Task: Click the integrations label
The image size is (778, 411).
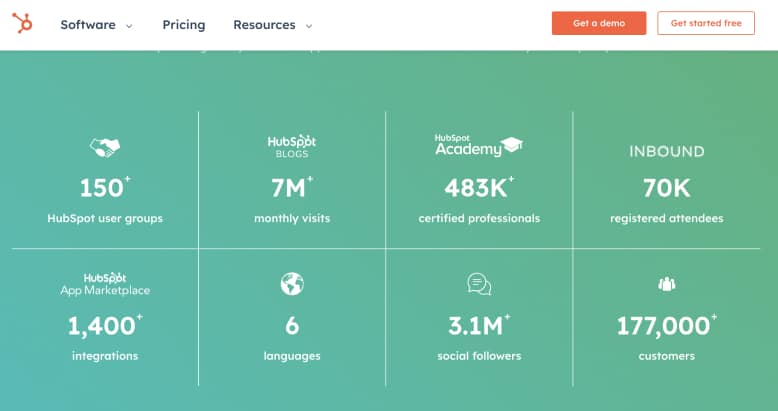Action: coord(105,356)
